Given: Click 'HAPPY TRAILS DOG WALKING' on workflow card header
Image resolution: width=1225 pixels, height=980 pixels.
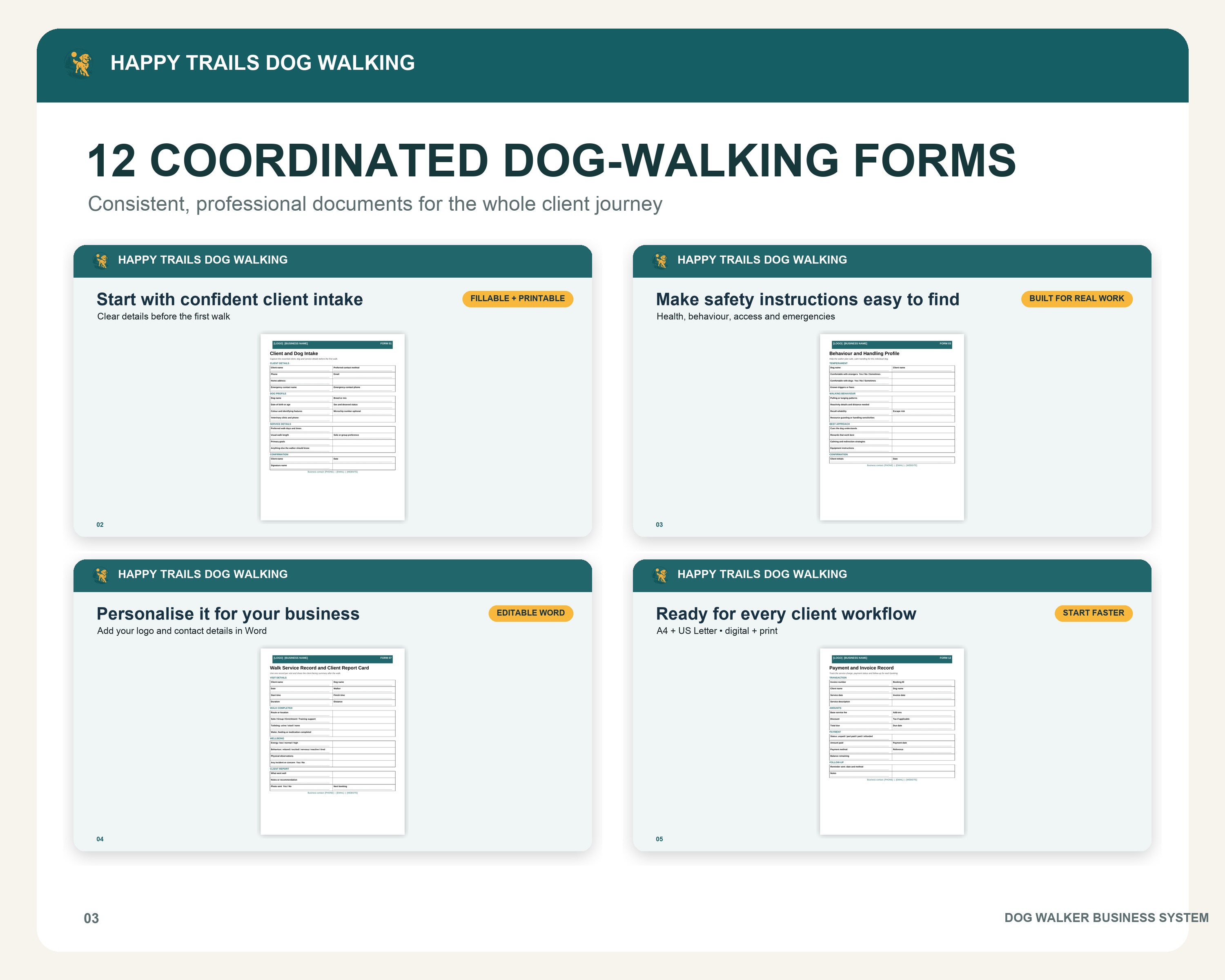Looking at the screenshot, I should pos(762,575).
